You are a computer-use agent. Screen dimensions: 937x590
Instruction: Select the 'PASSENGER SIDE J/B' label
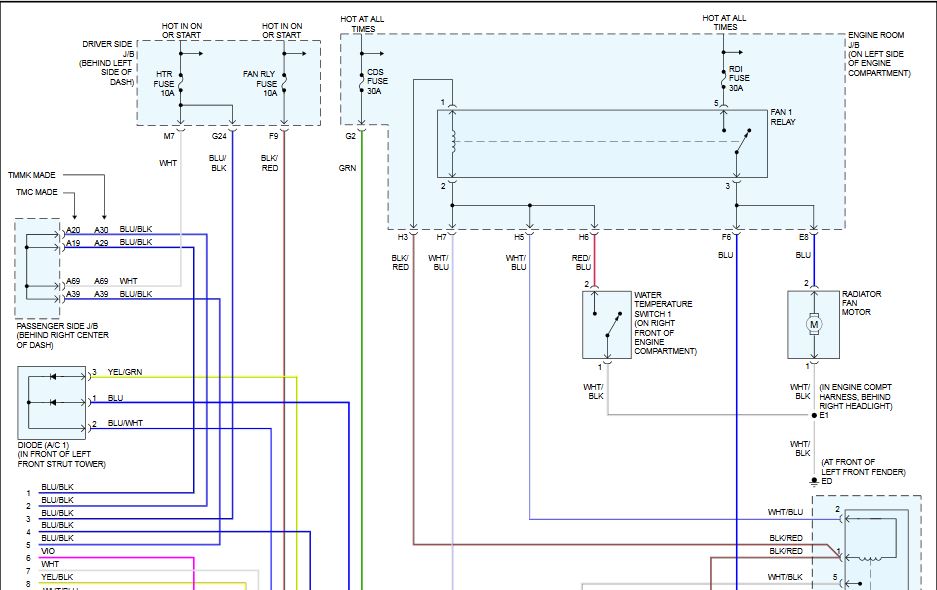point(57,326)
